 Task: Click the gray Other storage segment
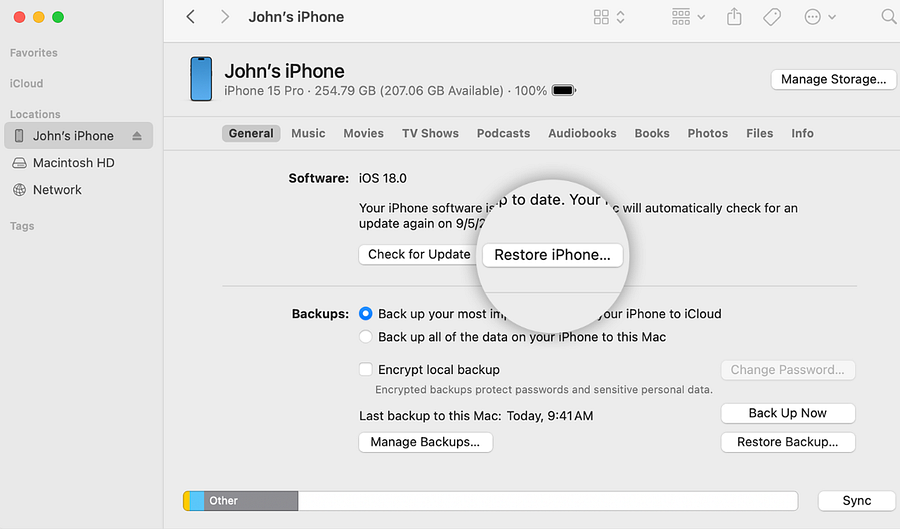(251, 501)
